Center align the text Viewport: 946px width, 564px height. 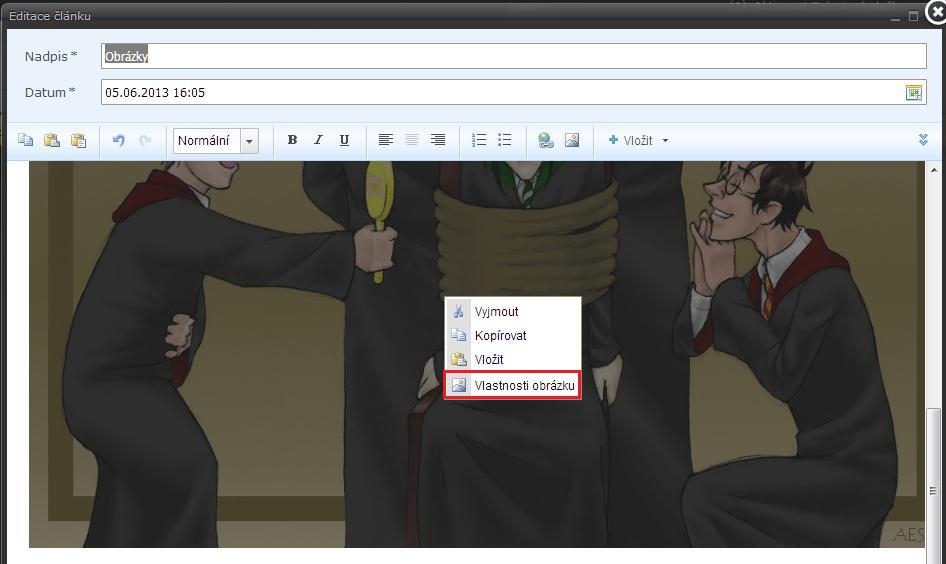click(411, 141)
